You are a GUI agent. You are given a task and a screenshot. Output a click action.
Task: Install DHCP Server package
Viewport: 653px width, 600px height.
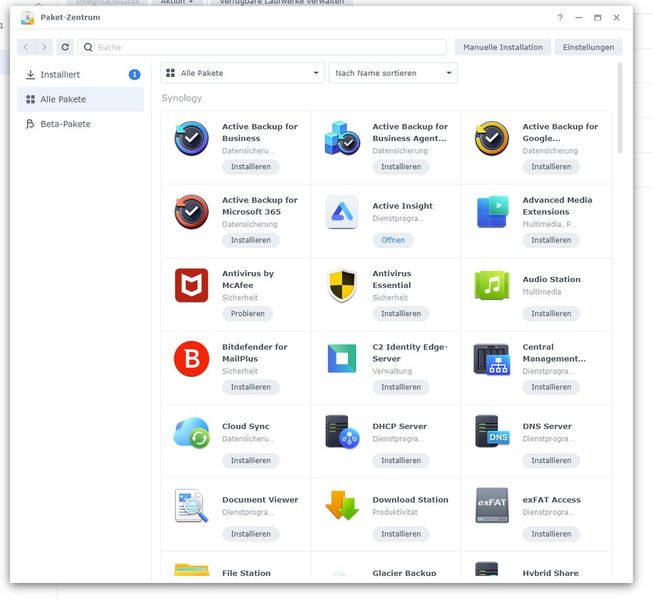[401, 461]
